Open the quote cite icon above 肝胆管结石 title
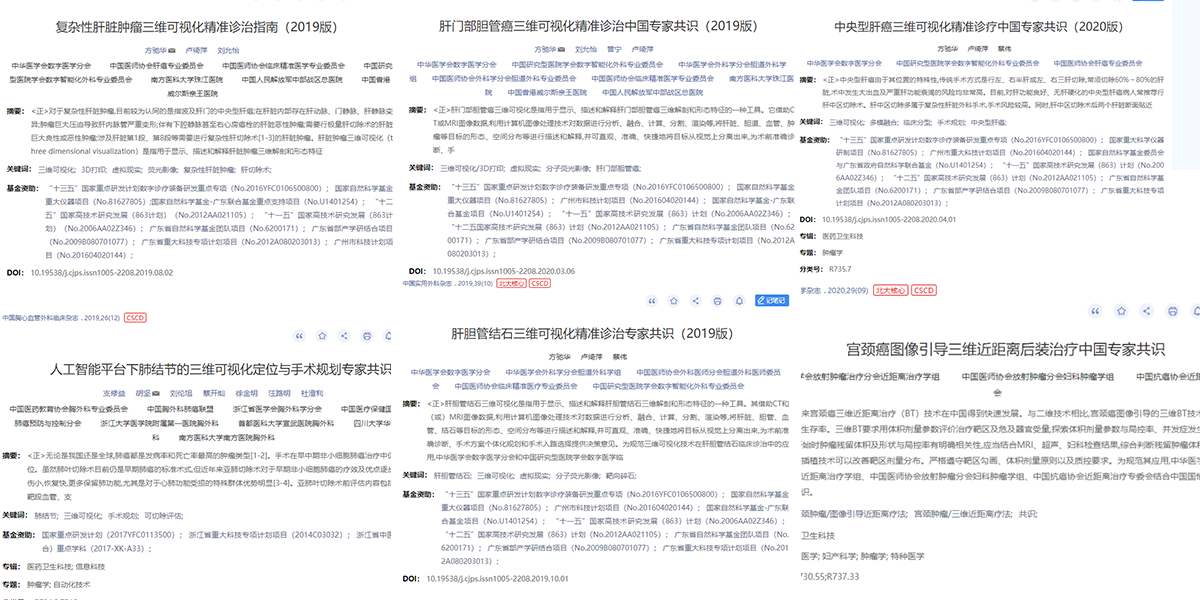Screen dimensions: 1200x600 (x=651, y=300)
